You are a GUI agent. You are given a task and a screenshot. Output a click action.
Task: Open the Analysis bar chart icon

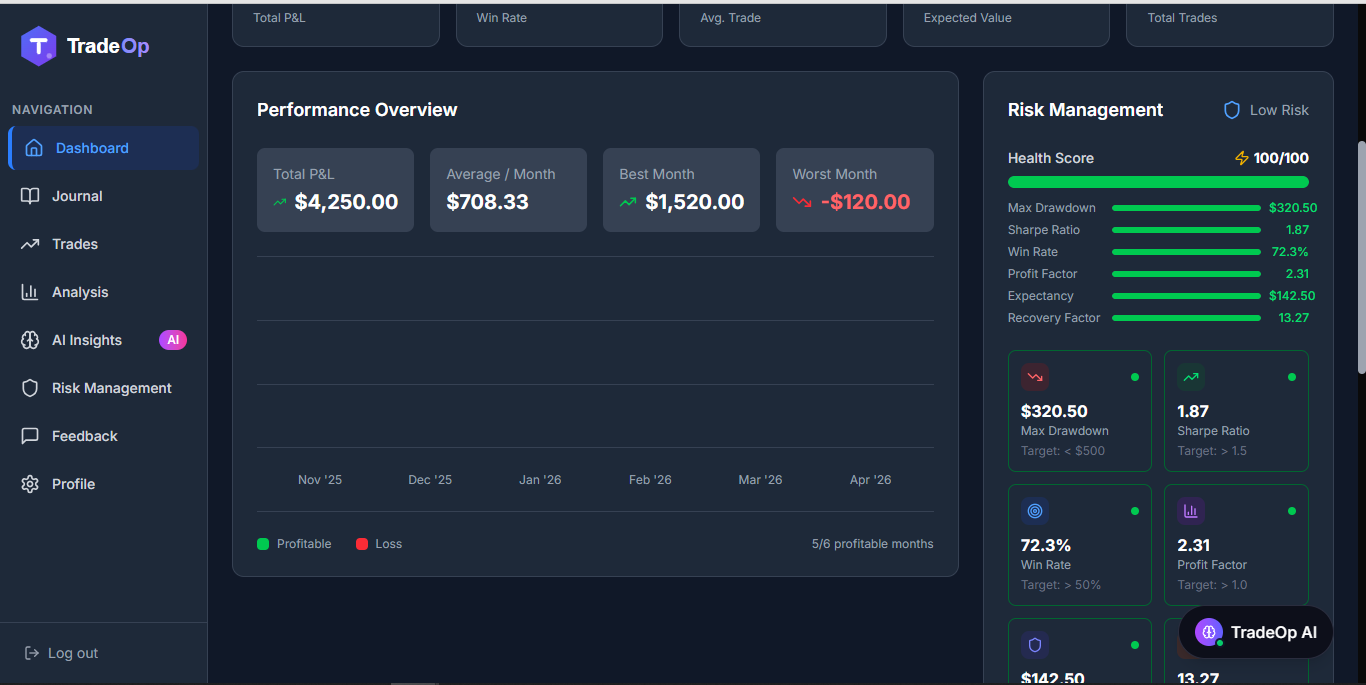[31, 292]
